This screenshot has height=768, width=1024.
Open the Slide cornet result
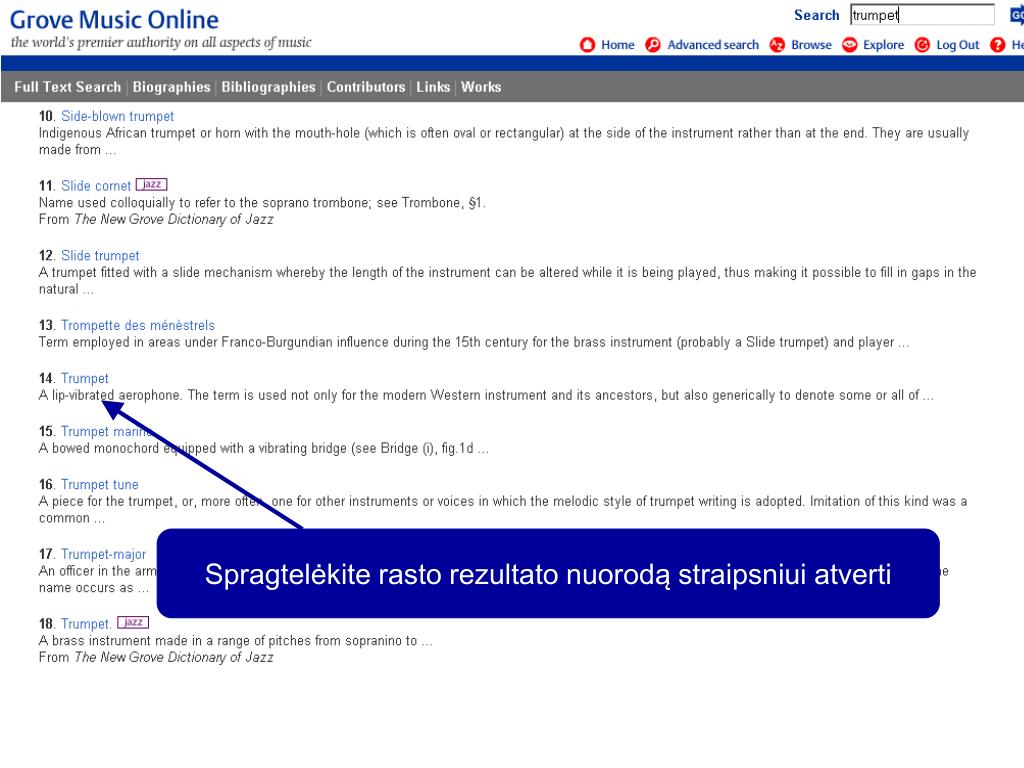tap(96, 185)
